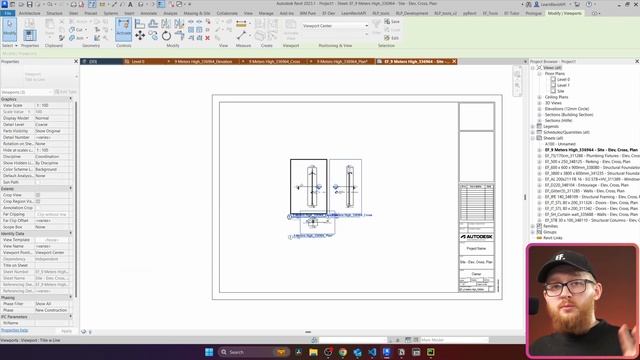The image size is (640, 360).
Task: Switch to the 9 Meters High Elevation view tab
Action: (x=203, y=62)
